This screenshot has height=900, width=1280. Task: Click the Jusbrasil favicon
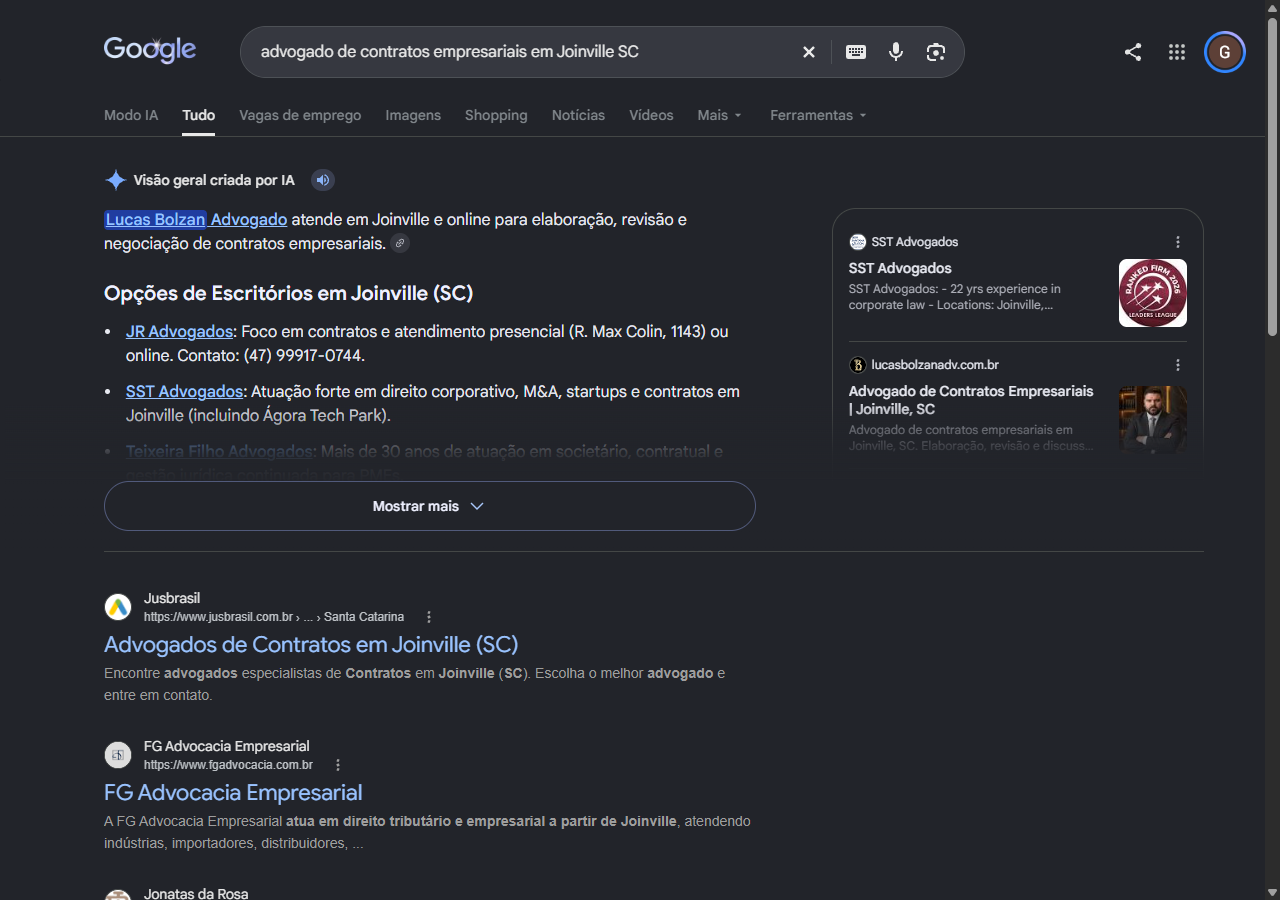pyautogui.click(x=118, y=607)
